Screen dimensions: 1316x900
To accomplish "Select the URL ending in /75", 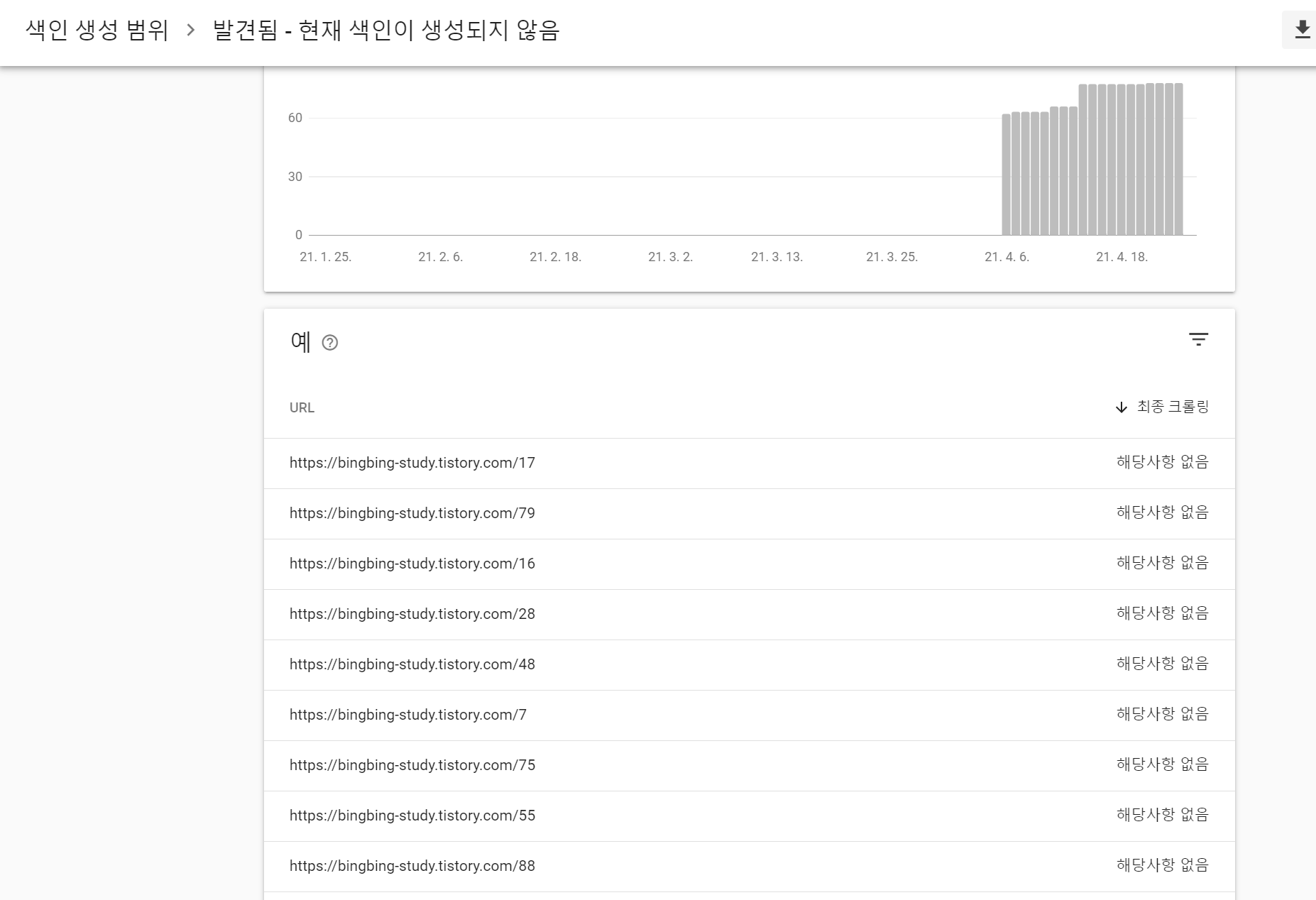I will [412, 765].
